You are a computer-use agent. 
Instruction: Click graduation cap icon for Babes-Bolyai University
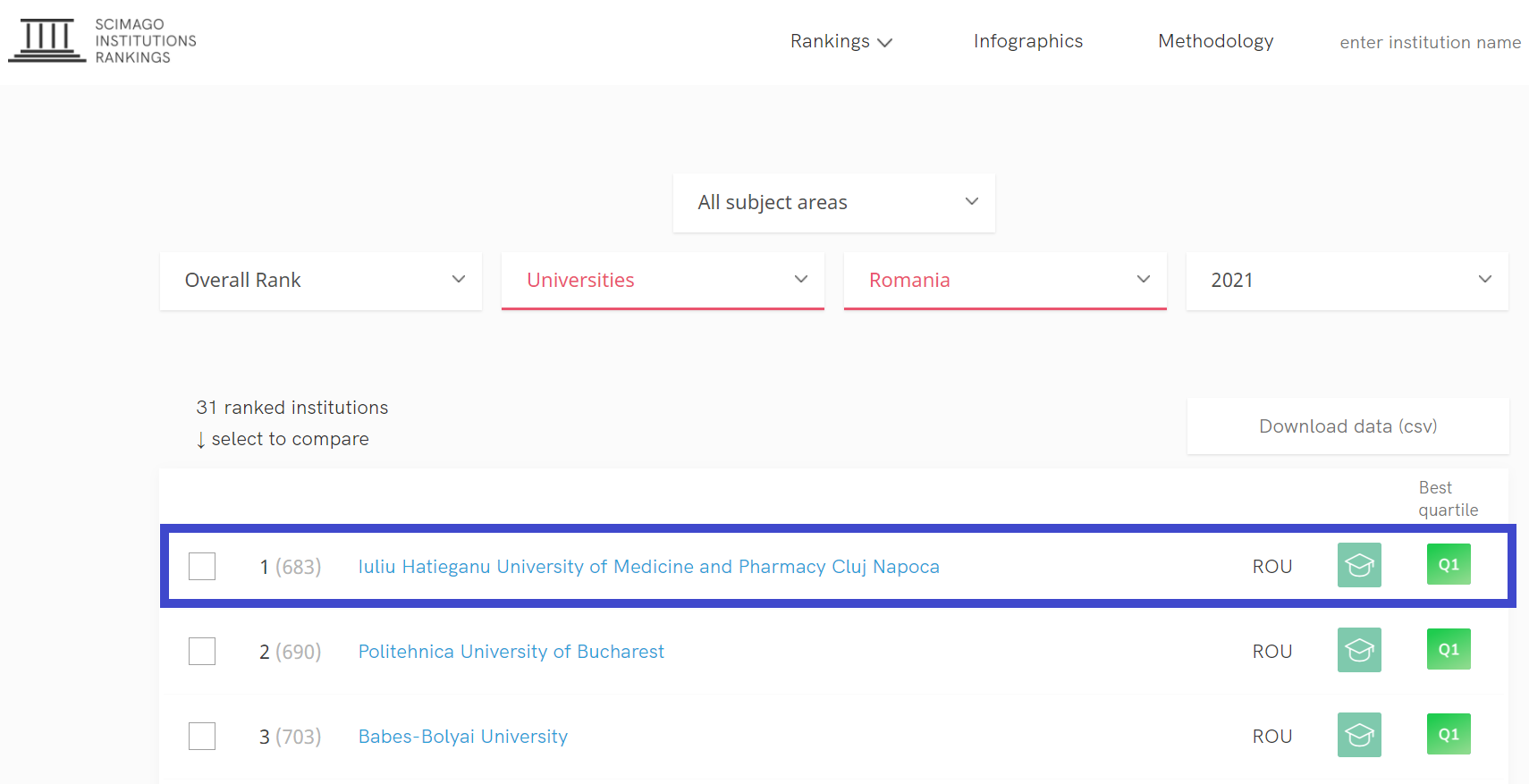pyautogui.click(x=1359, y=735)
